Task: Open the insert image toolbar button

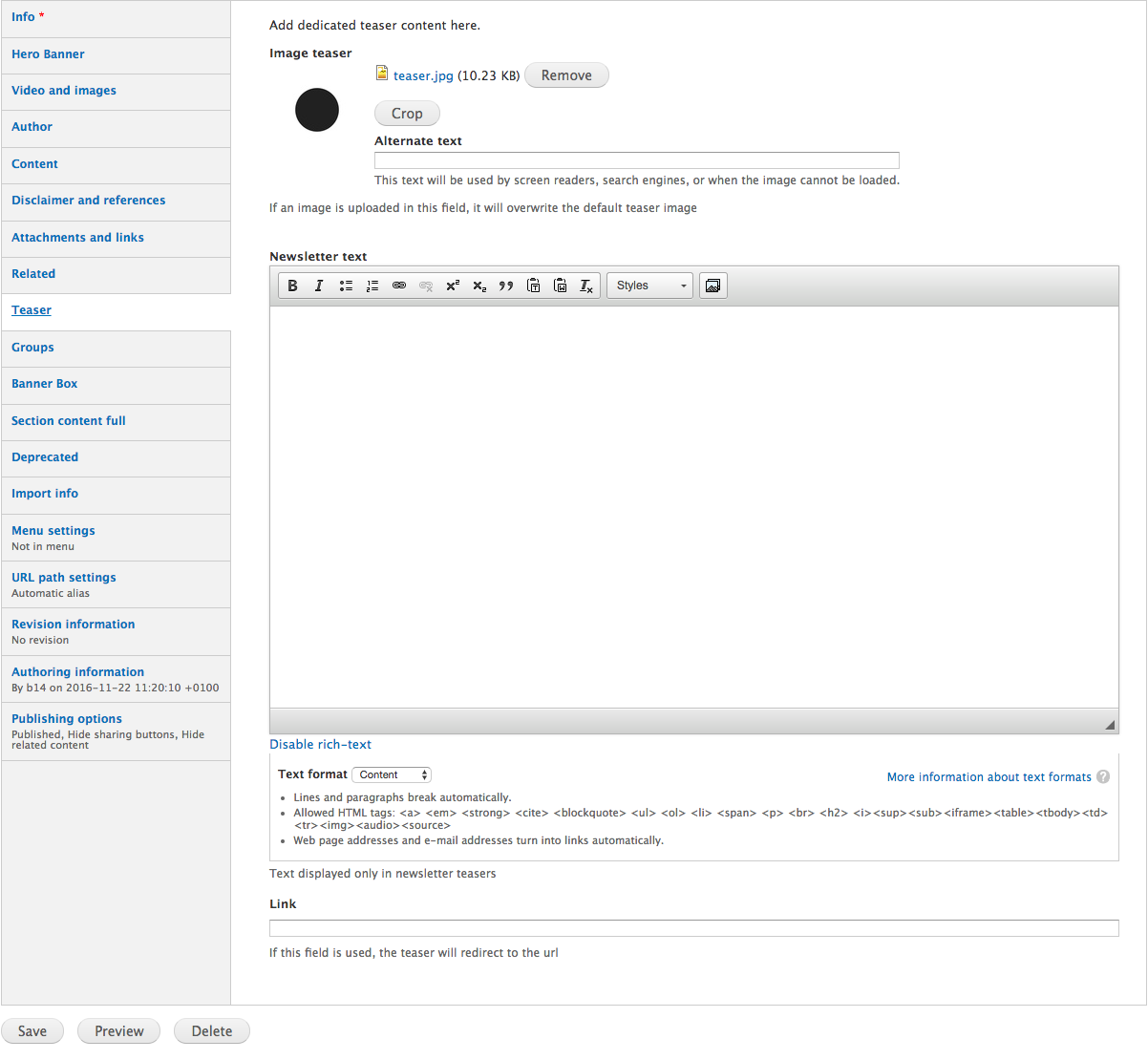Action: coord(712,286)
